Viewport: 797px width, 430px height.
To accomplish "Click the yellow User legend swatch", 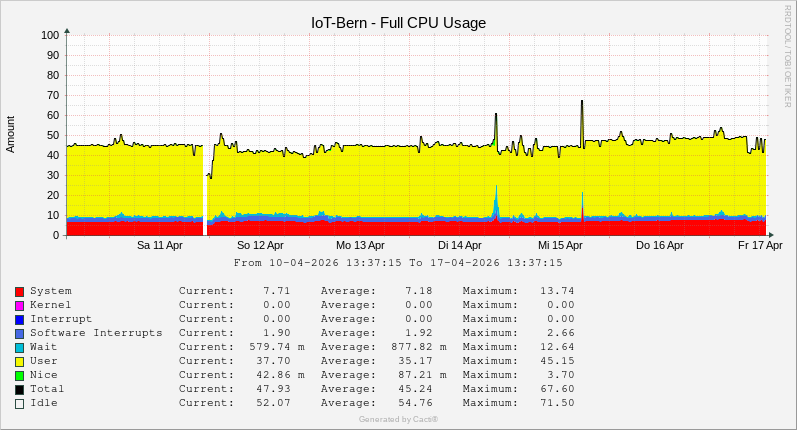I will [x=19, y=361].
